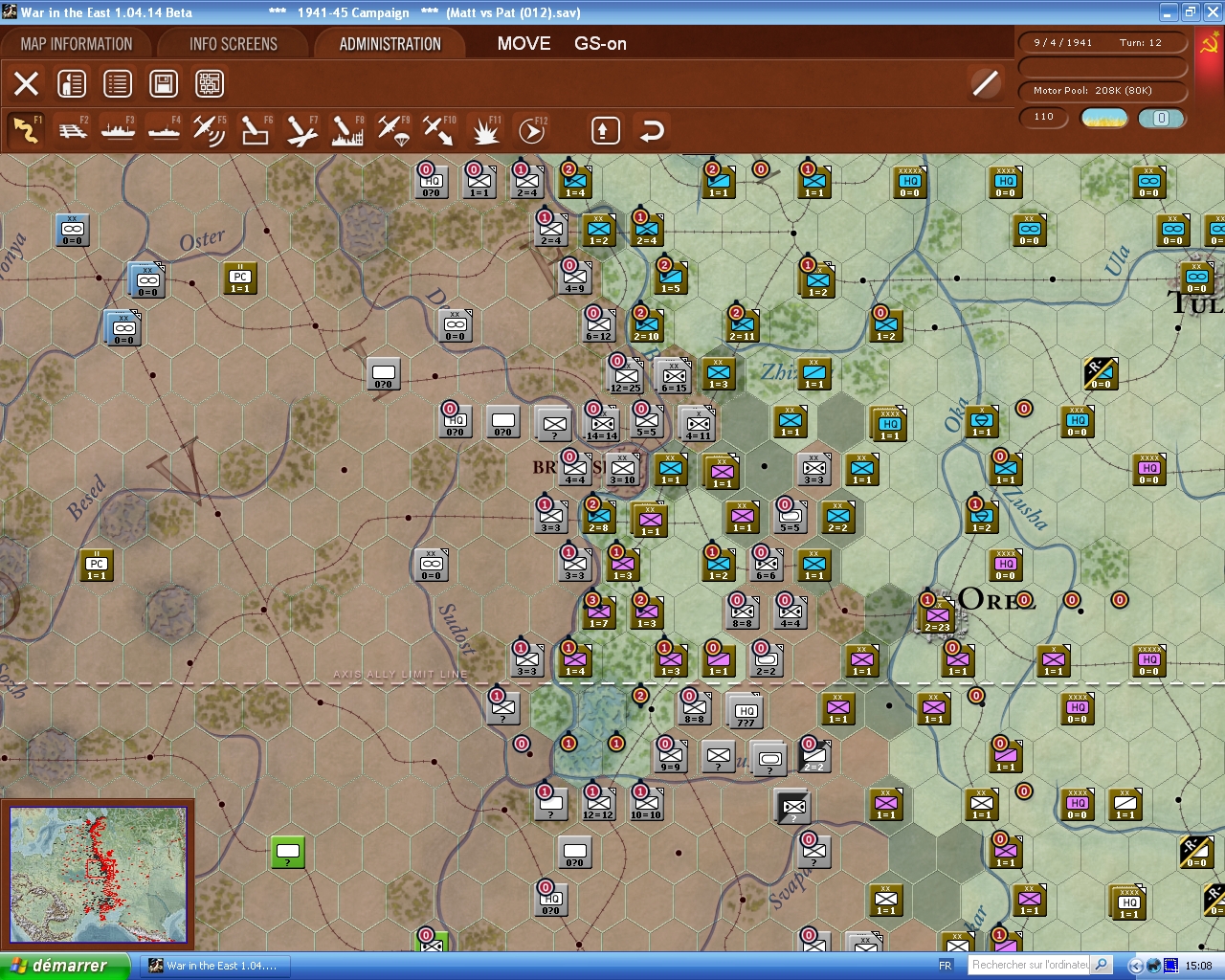
Task: Select the green unknown unit counter
Action: point(288,851)
